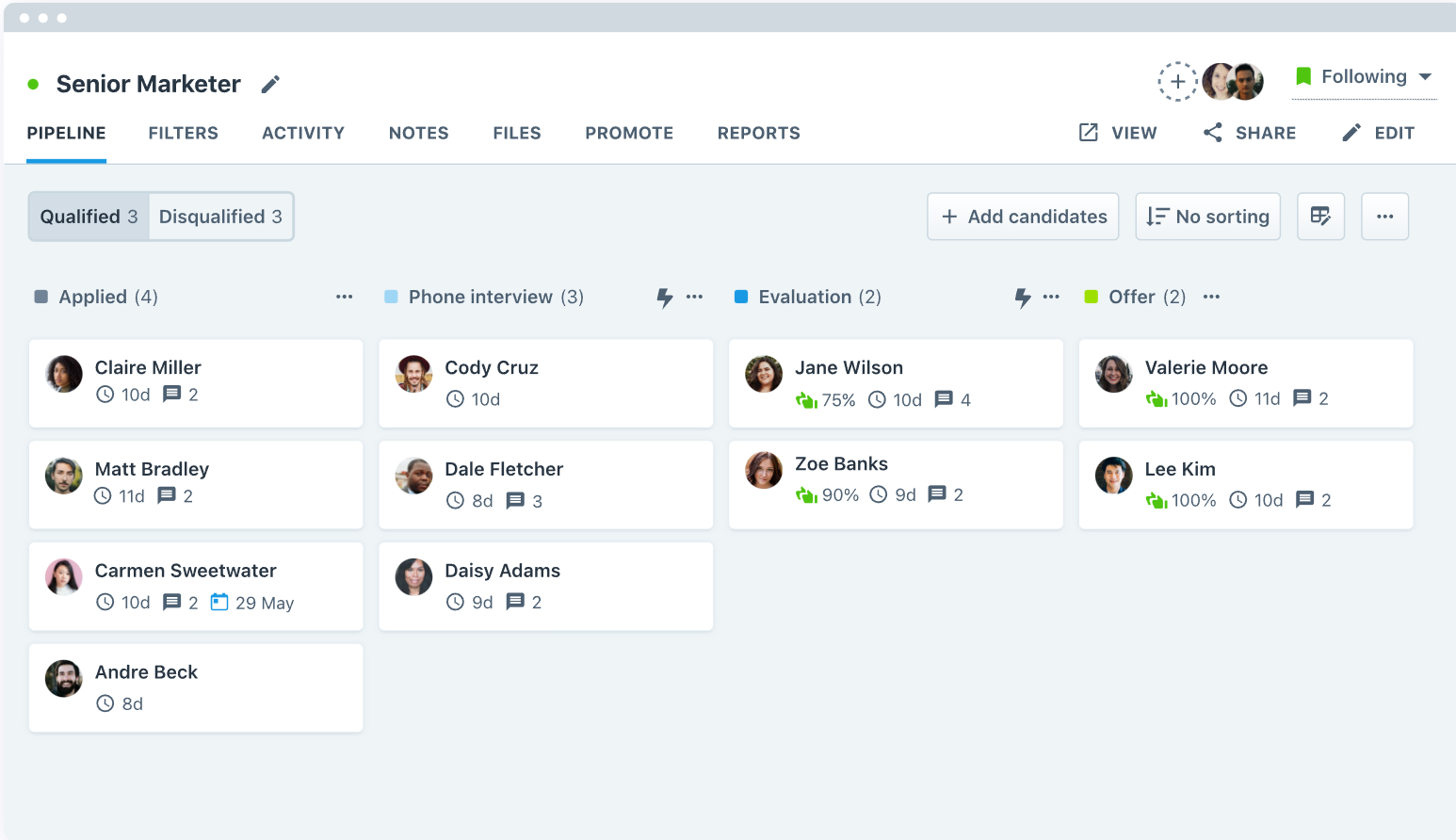
Task: Open the No sorting dropdown
Action: [x=1207, y=217]
